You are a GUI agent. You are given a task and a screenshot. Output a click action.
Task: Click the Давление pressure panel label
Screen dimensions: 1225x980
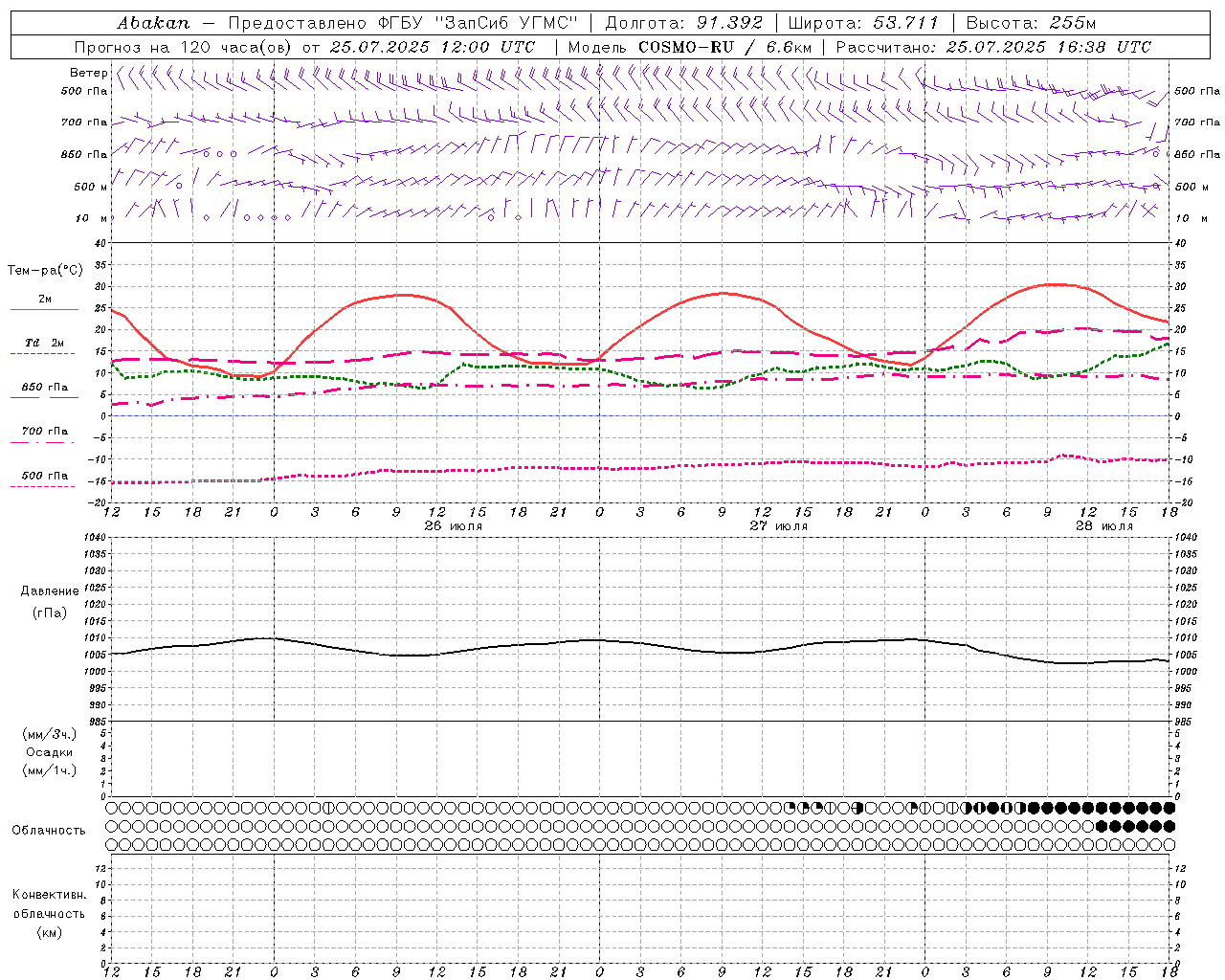(50, 591)
